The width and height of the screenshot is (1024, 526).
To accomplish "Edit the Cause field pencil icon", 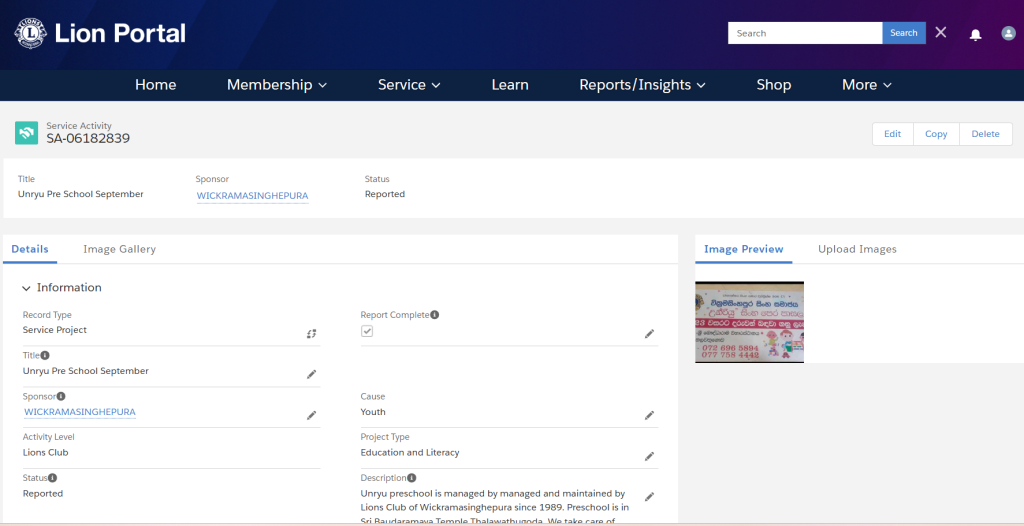I will [649, 416].
